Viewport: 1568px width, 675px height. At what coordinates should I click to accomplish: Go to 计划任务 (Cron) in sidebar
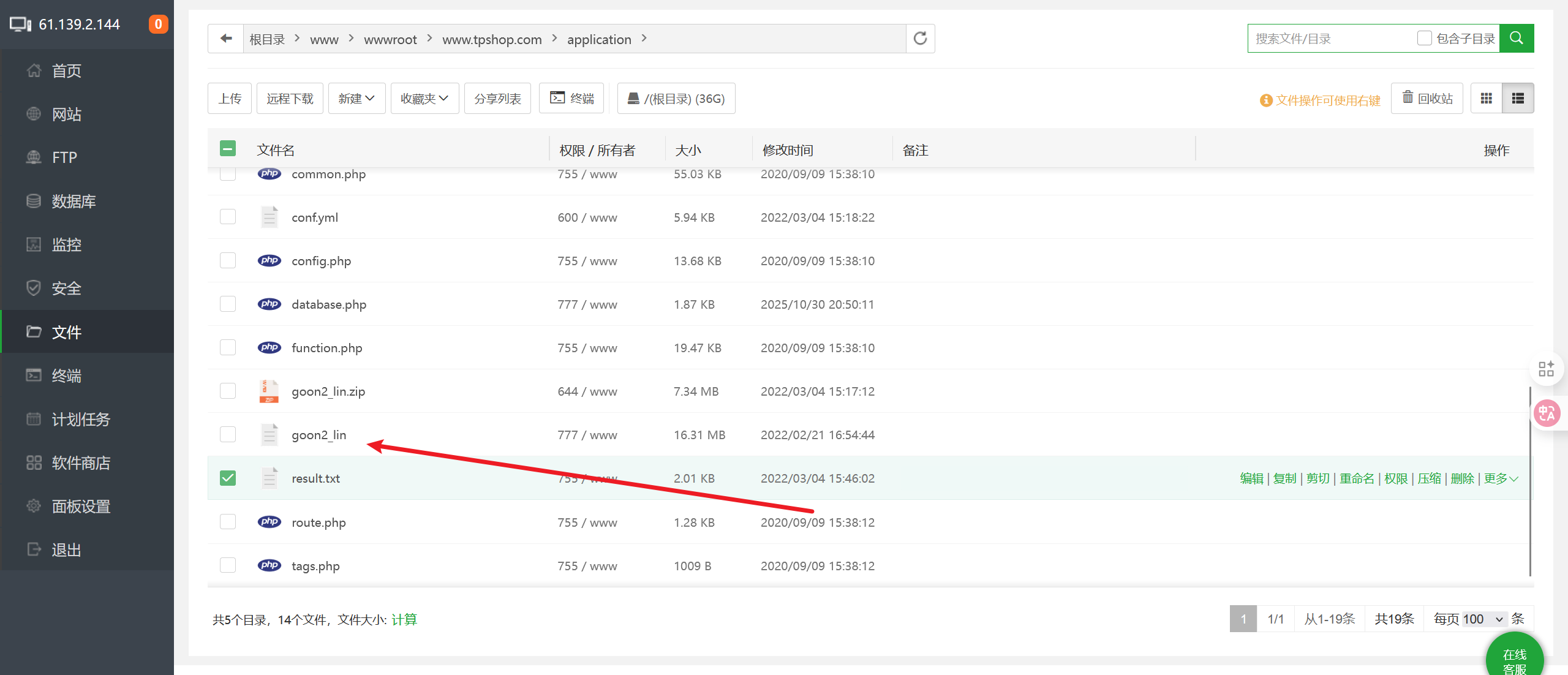80,420
